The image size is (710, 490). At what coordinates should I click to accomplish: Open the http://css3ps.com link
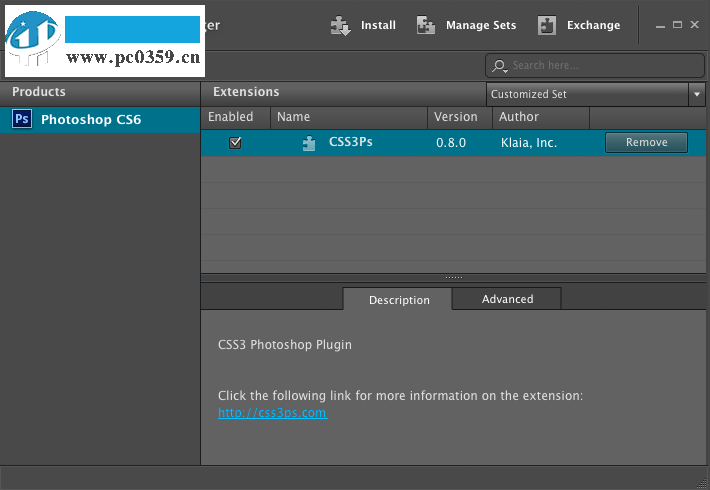(x=273, y=413)
